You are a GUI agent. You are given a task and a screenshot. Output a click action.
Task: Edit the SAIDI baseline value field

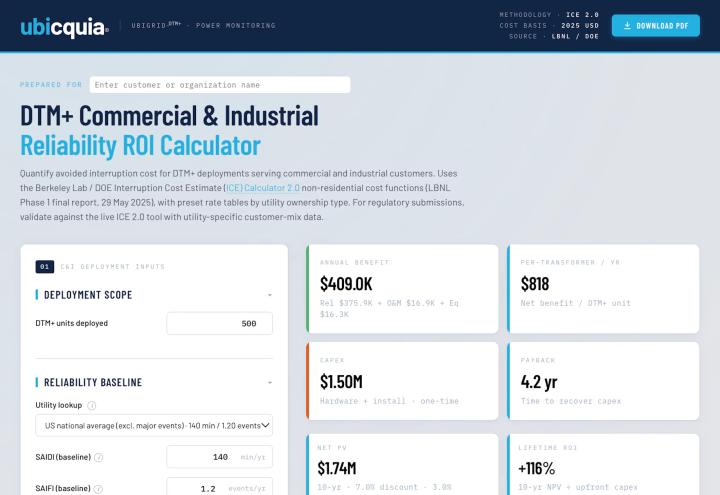[219, 457]
